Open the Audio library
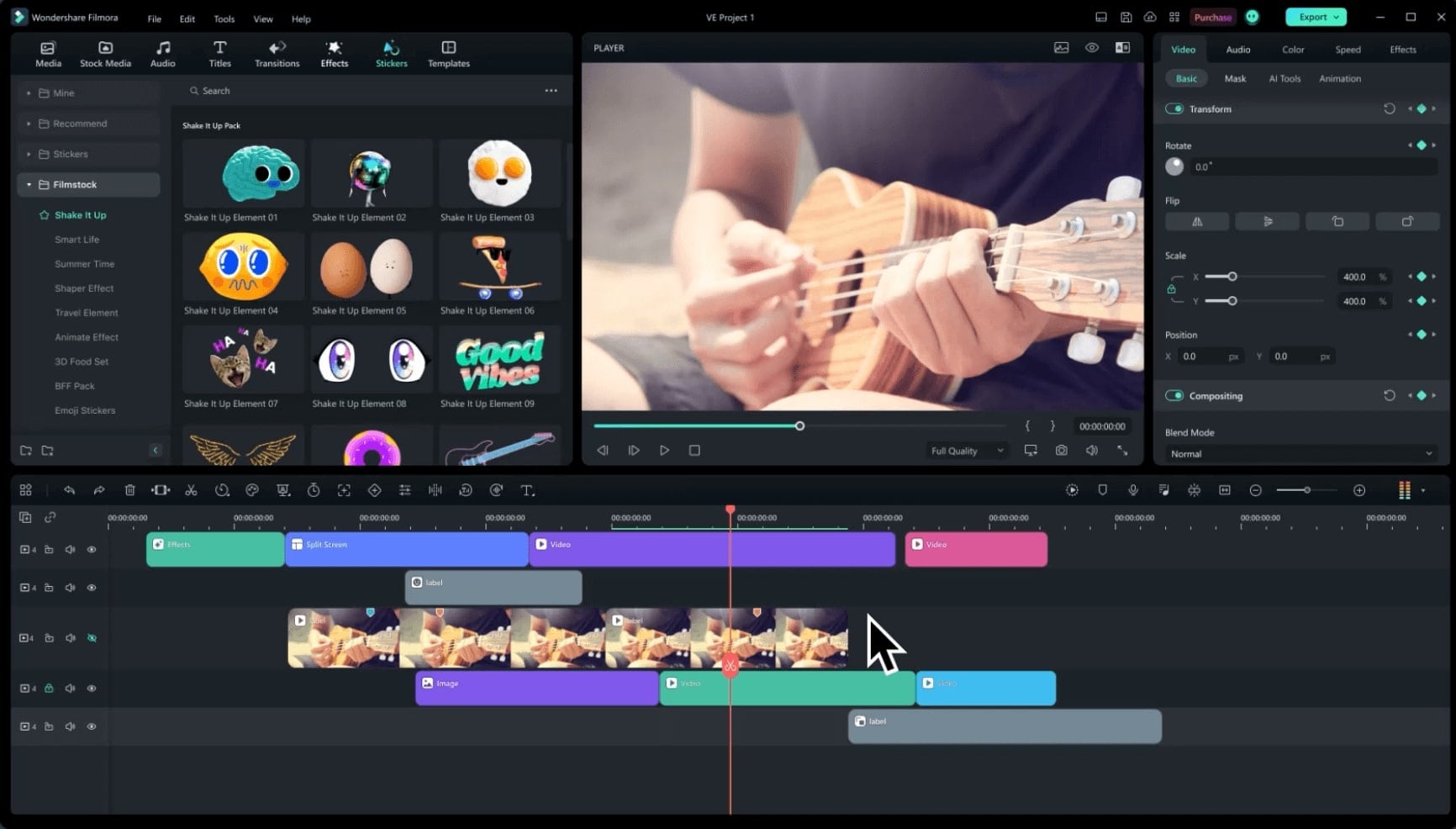1456x829 pixels. pyautogui.click(x=162, y=53)
